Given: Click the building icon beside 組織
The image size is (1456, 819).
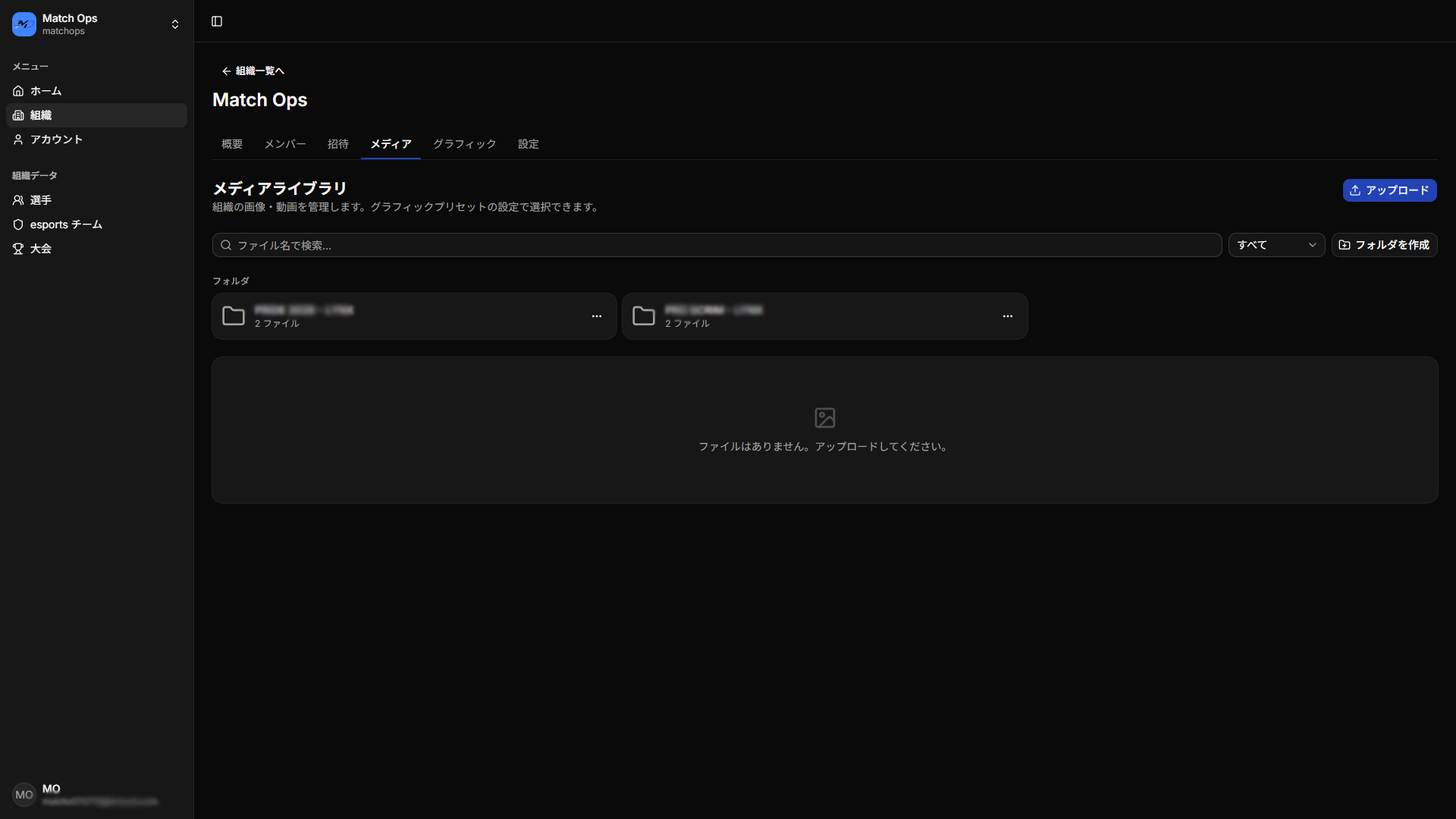Looking at the screenshot, I should (18, 115).
